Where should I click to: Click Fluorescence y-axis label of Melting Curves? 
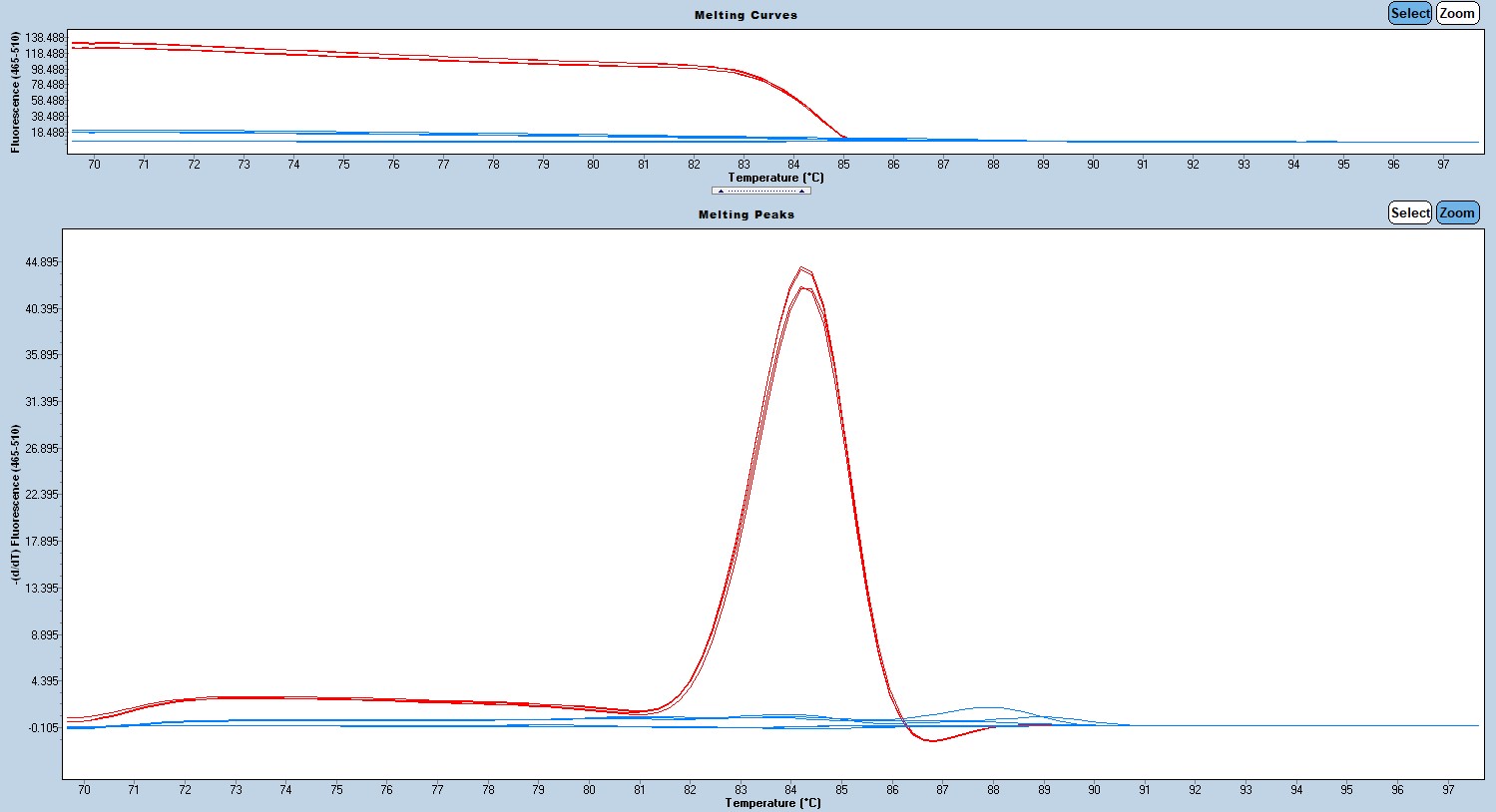(x=15, y=92)
